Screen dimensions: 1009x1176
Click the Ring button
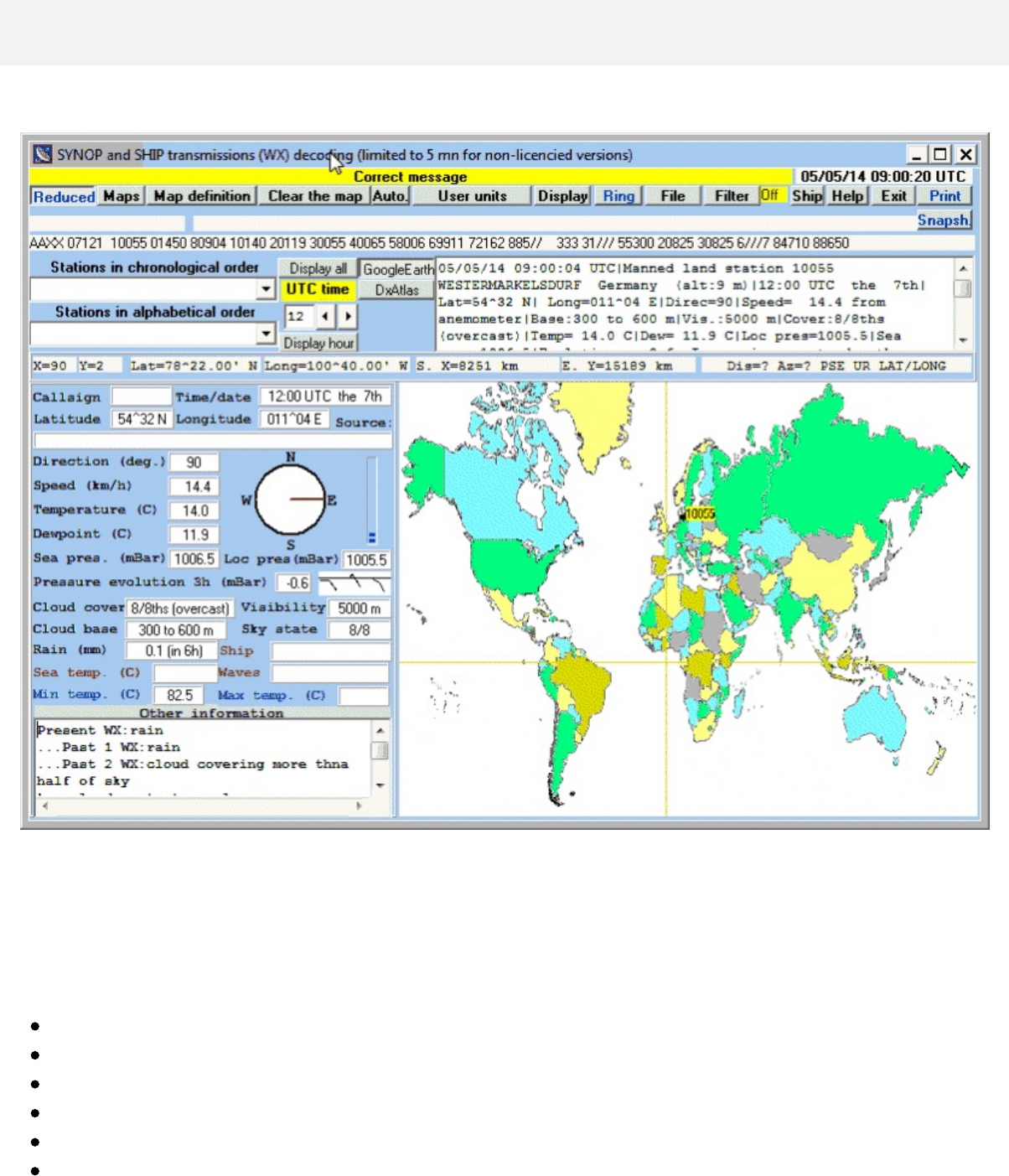pyautogui.click(x=618, y=196)
